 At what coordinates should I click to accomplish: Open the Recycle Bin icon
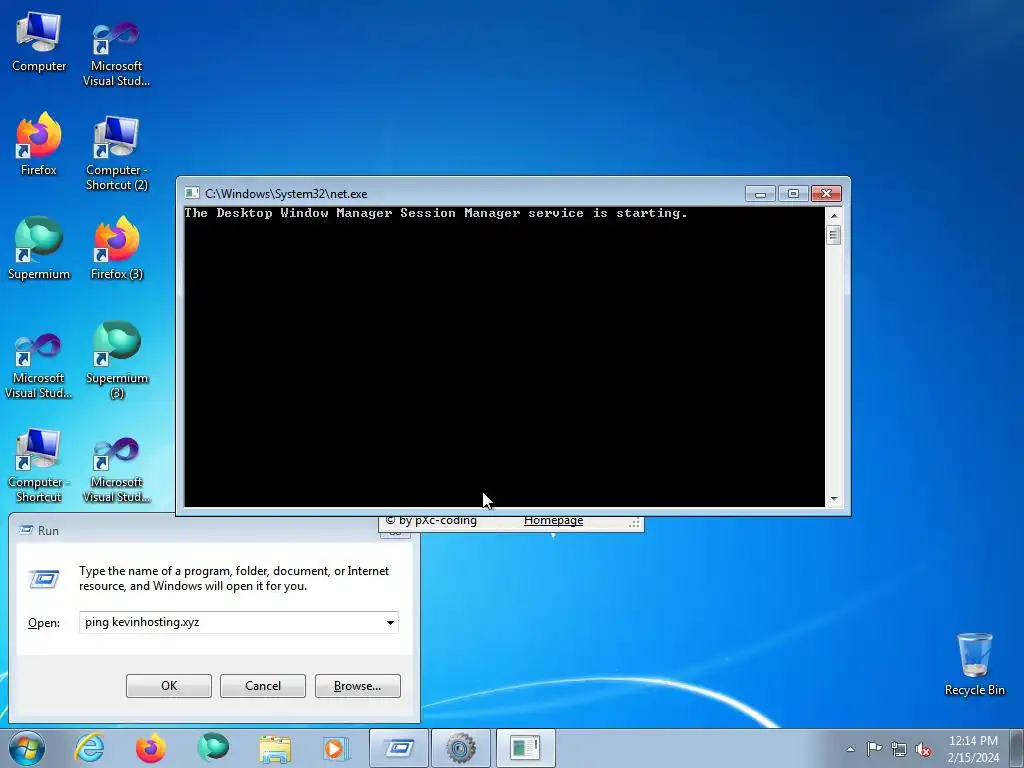pyautogui.click(x=974, y=664)
